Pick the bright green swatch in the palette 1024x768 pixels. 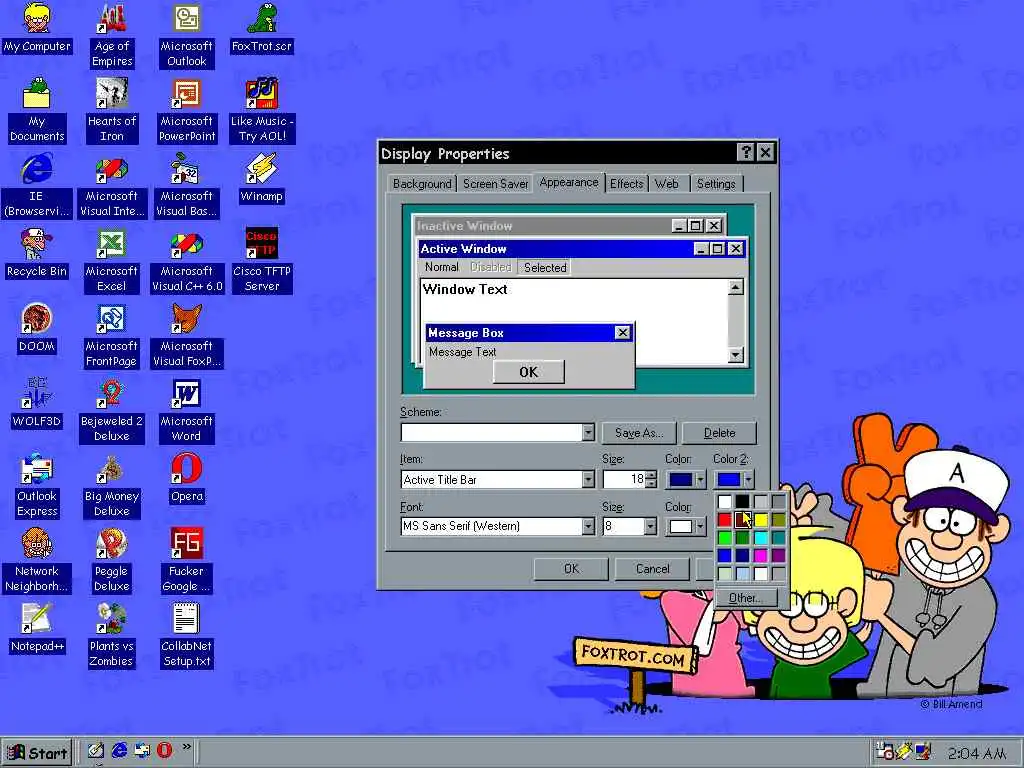click(x=724, y=538)
